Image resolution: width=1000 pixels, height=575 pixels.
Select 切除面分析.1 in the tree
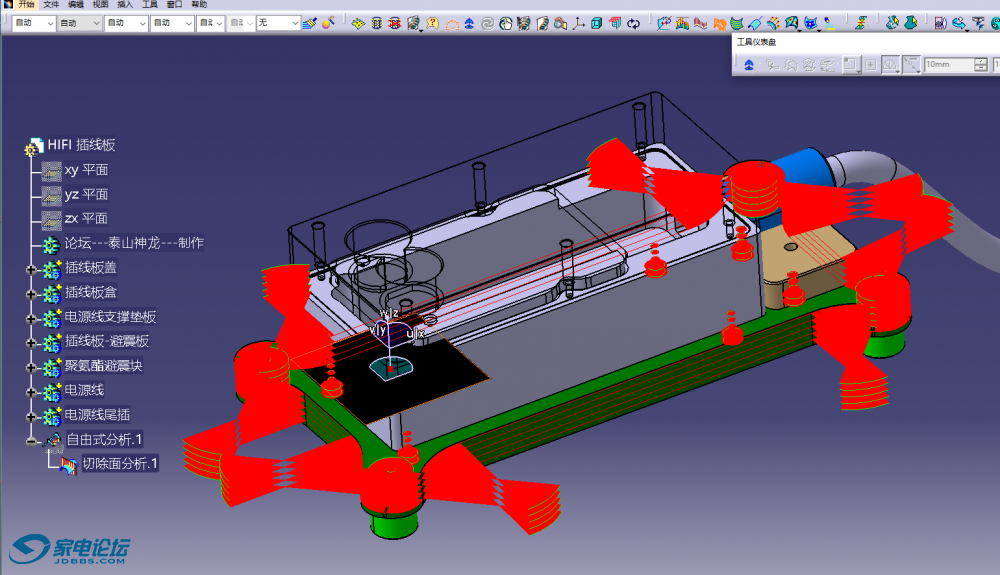click(119, 464)
